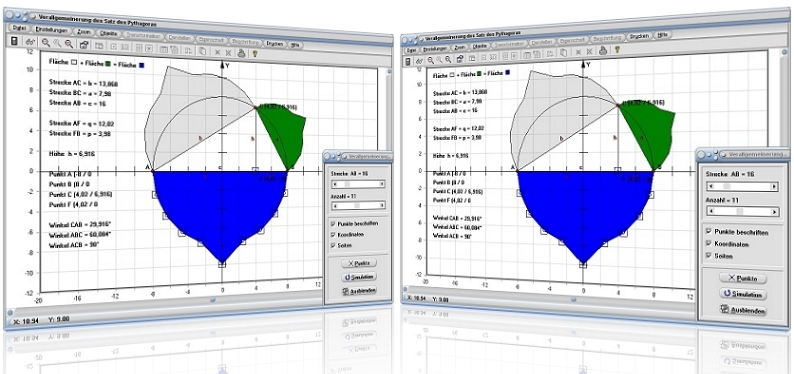The image size is (794, 374).
Task: Toggle 'Seiten' checkbox in left control panel
Action: click(x=332, y=245)
